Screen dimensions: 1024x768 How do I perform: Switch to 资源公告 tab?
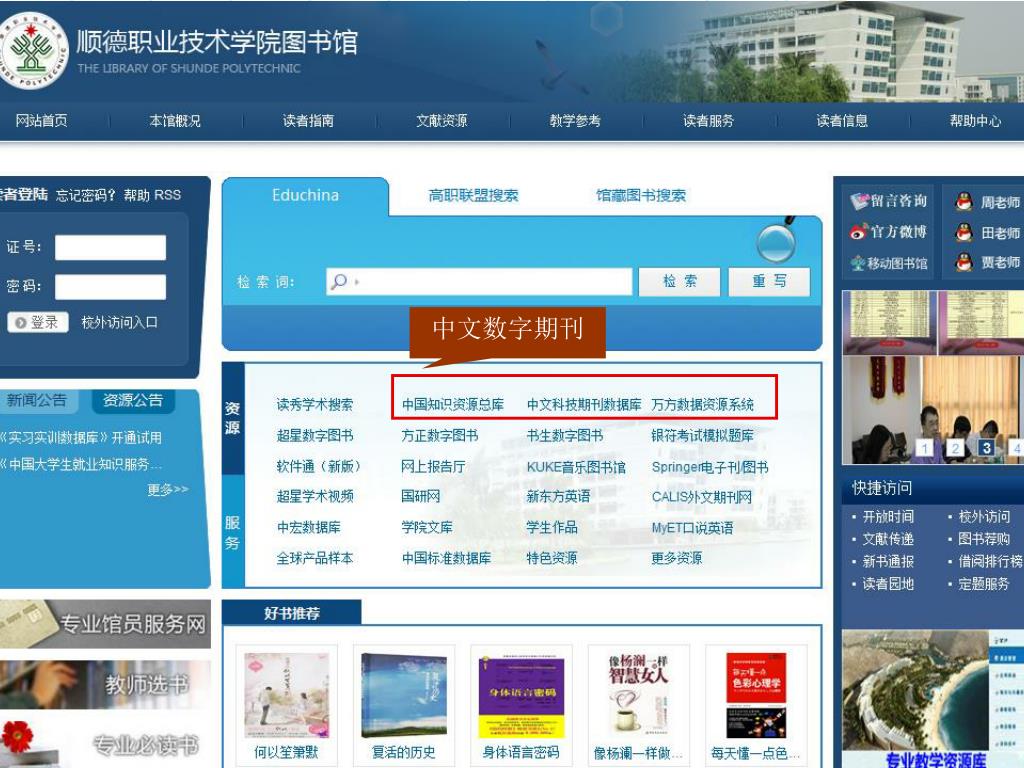click(133, 400)
